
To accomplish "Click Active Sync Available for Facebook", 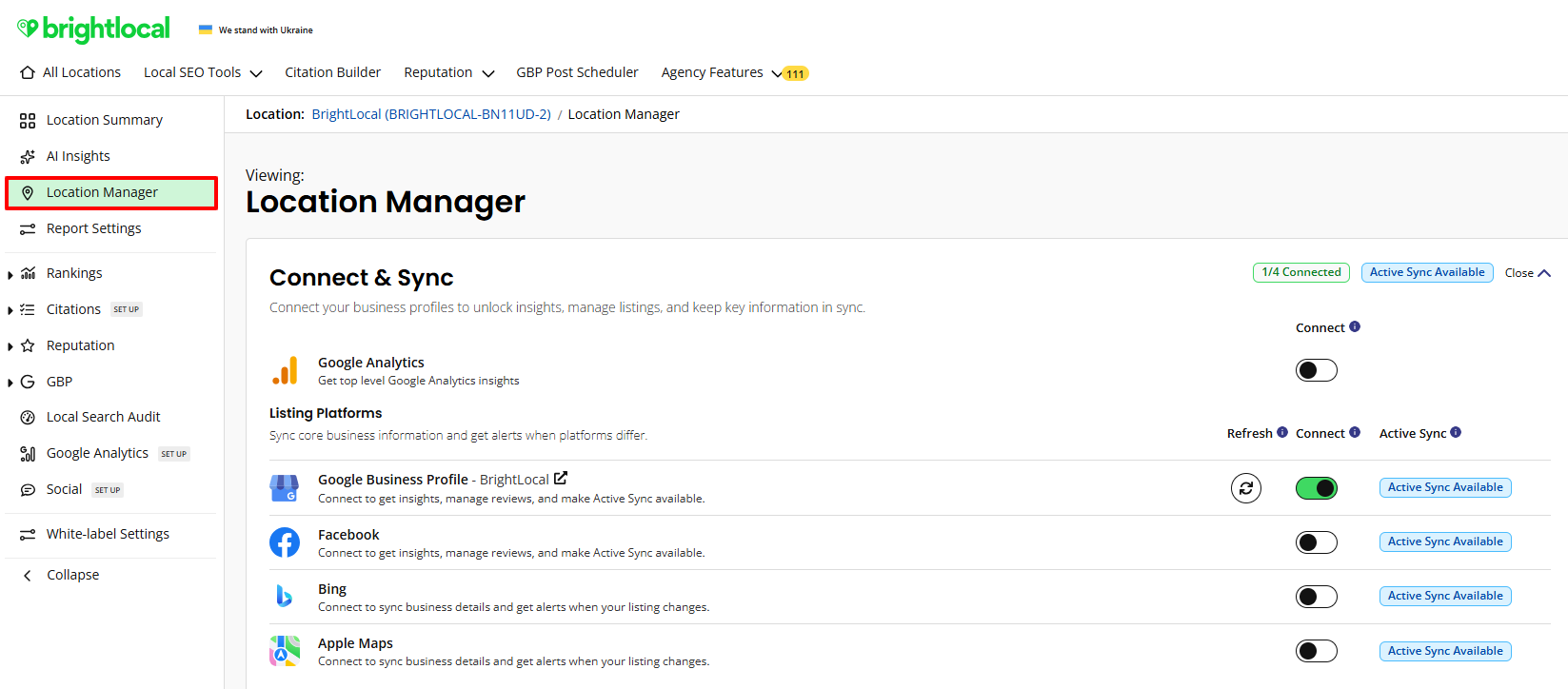I will tap(1445, 541).
